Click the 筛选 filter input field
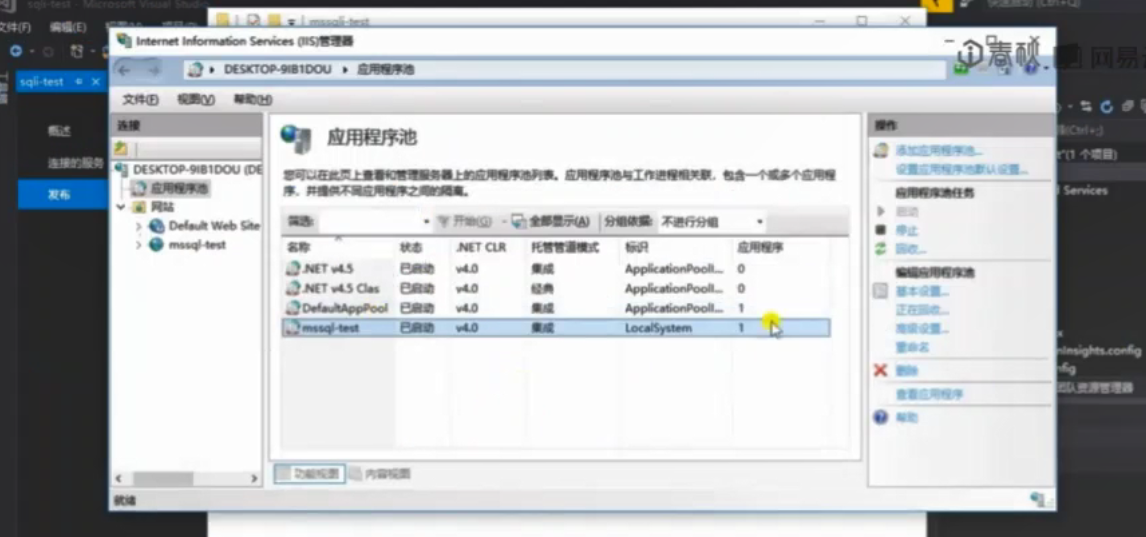Viewport: 1146px width, 537px height. point(370,221)
